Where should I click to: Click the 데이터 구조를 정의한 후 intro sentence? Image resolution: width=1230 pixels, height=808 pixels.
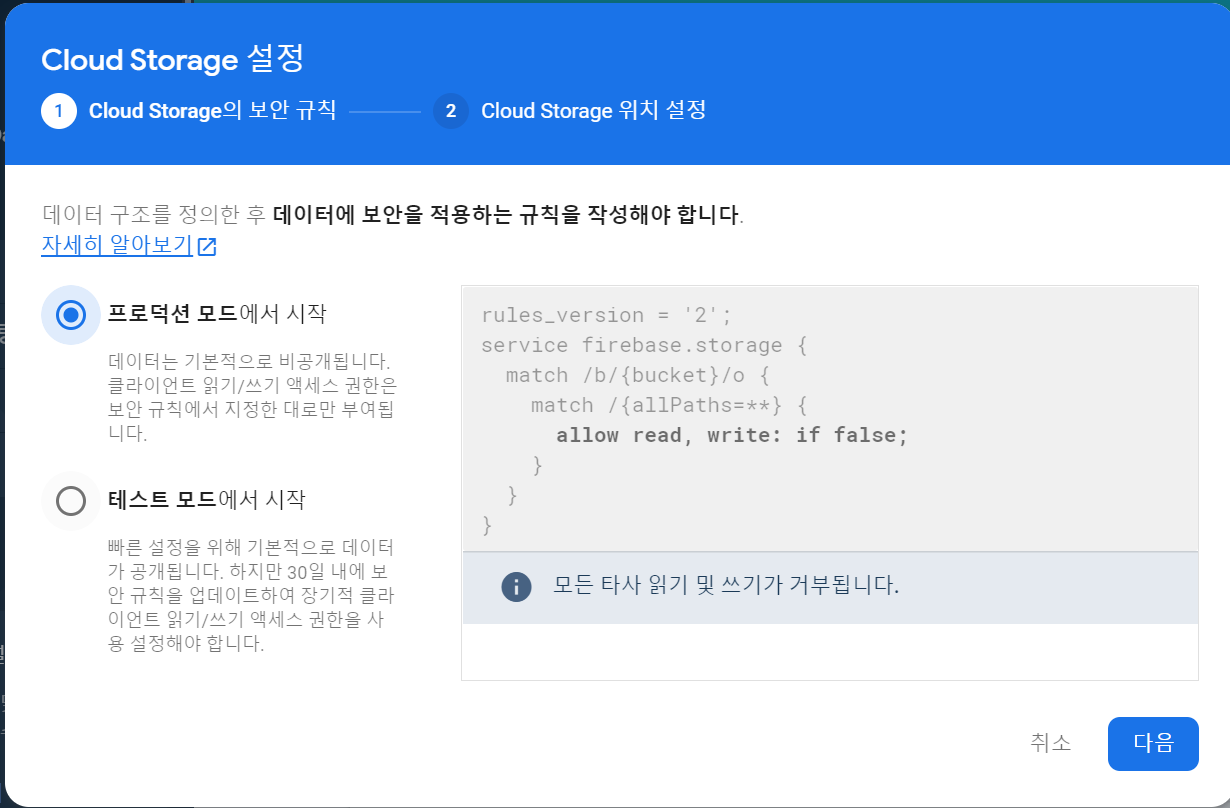click(392, 215)
